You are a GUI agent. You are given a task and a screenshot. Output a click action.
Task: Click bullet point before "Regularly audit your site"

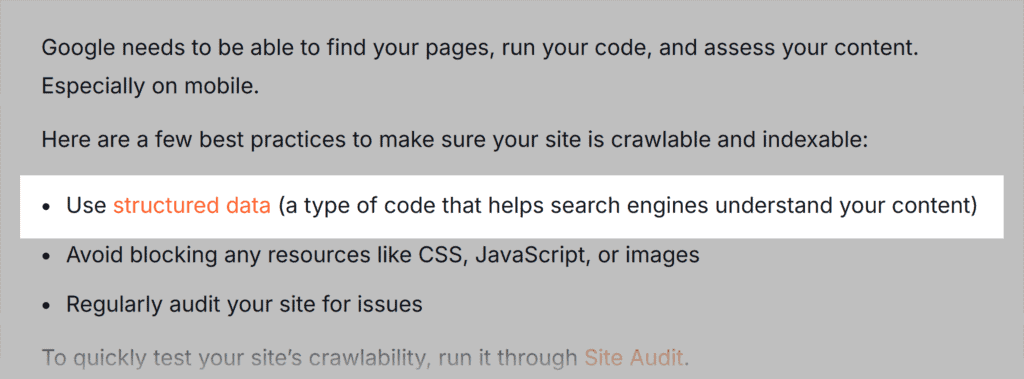[x=46, y=305]
